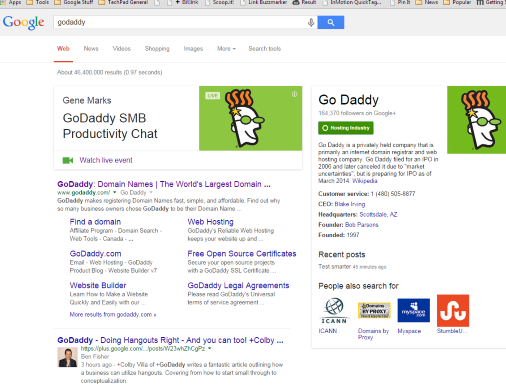Screen dimensions: 506x386
Task: Click the Bitlink bookmark
Action: tap(183, 2)
